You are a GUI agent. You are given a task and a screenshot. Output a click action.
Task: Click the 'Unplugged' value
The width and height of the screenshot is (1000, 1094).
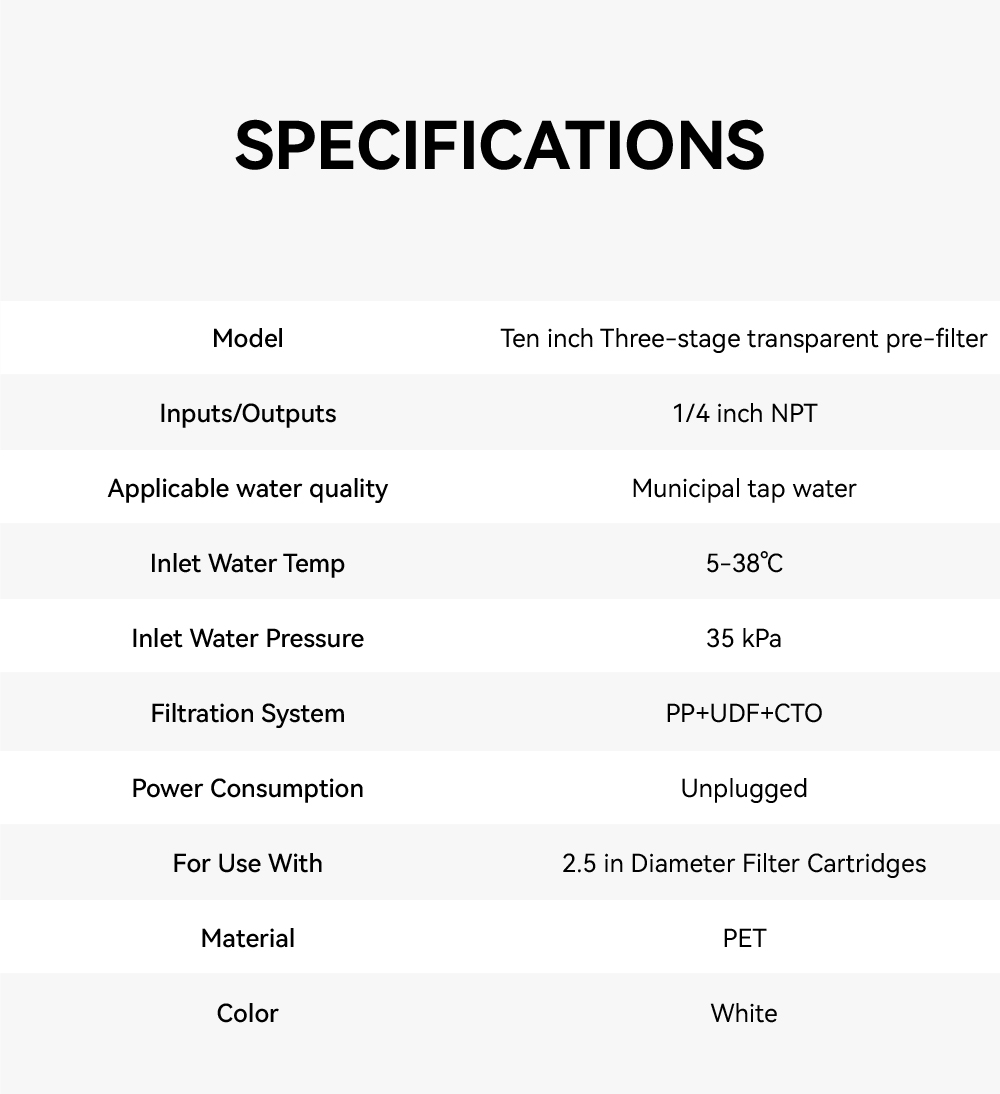coord(744,789)
